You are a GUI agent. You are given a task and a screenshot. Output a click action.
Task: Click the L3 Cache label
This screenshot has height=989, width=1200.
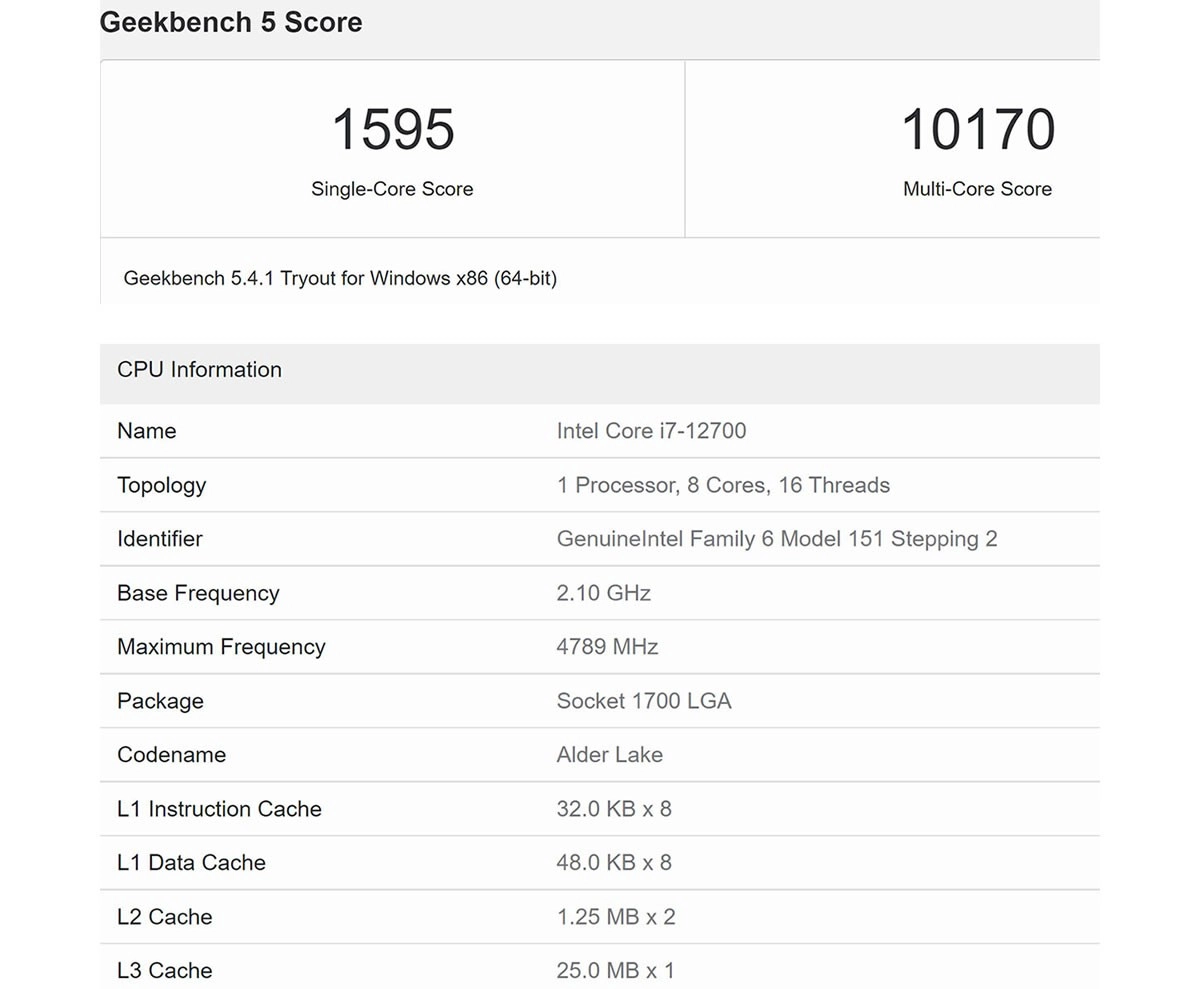click(165, 970)
